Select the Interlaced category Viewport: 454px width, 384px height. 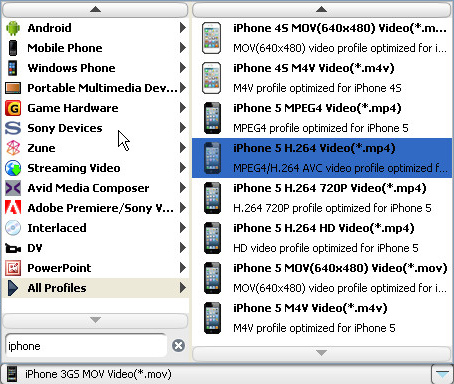tap(95, 228)
